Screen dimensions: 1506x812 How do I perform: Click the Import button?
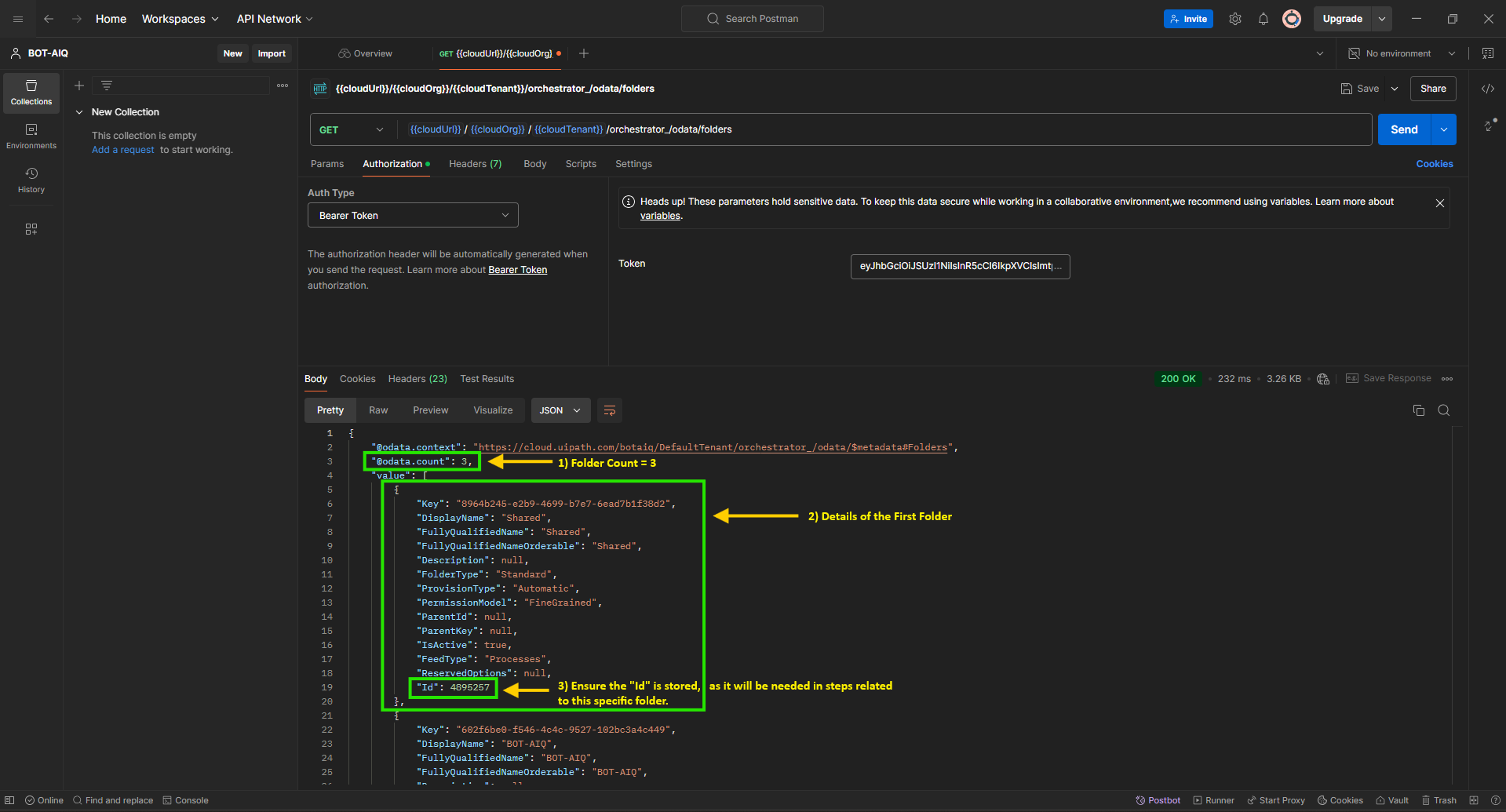tap(272, 53)
